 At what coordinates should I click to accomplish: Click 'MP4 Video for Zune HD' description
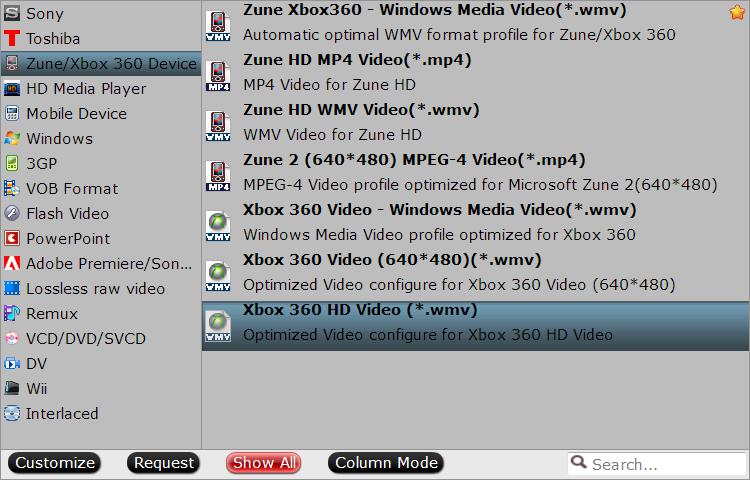(x=330, y=85)
